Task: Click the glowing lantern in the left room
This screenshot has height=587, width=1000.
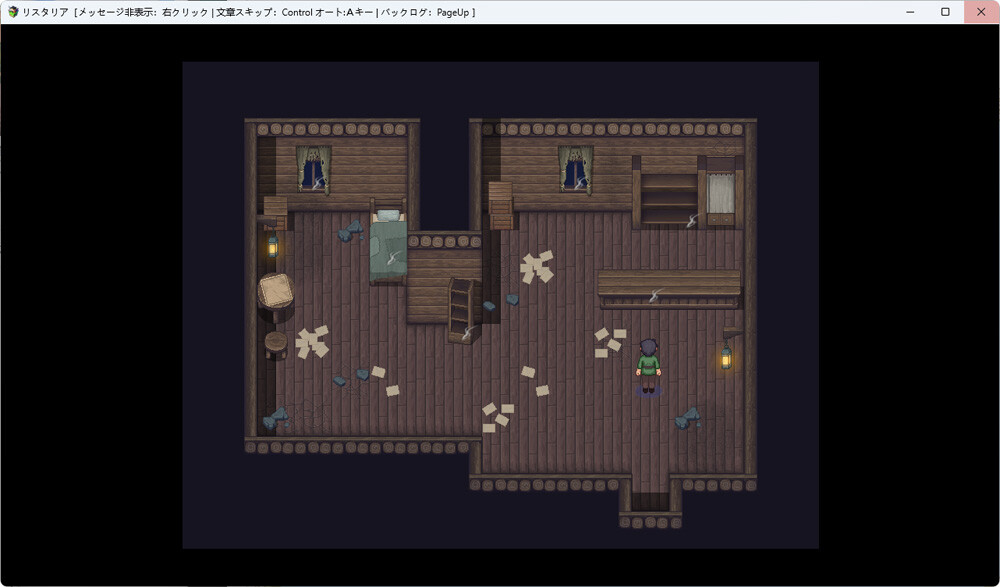Action: click(273, 246)
